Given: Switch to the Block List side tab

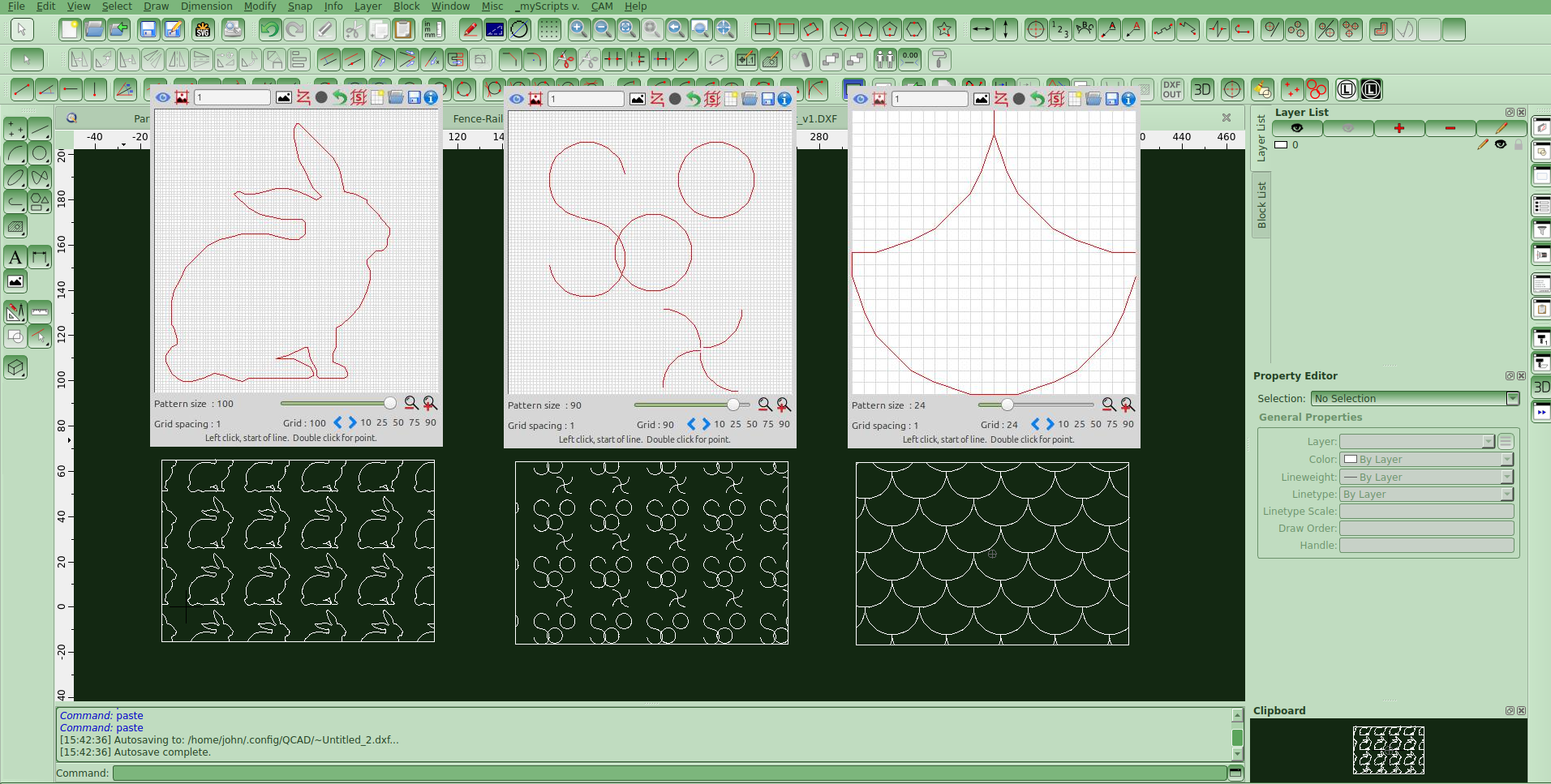Looking at the screenshot, I should (1261, 204).
